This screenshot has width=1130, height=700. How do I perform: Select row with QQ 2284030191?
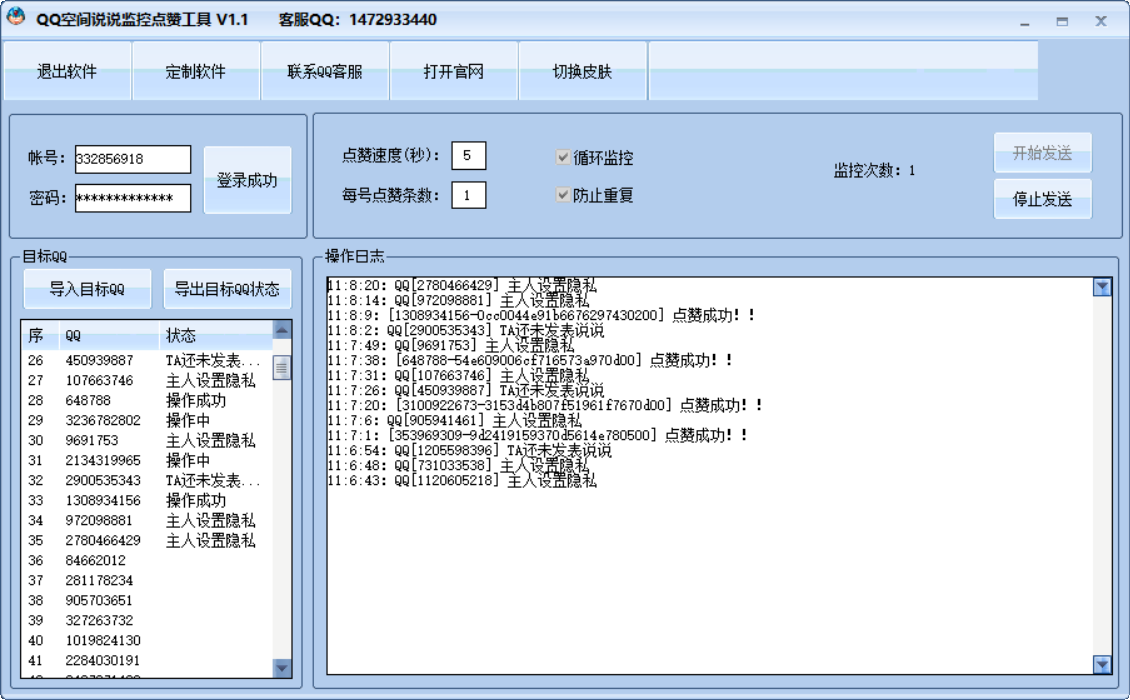[147, 660]
